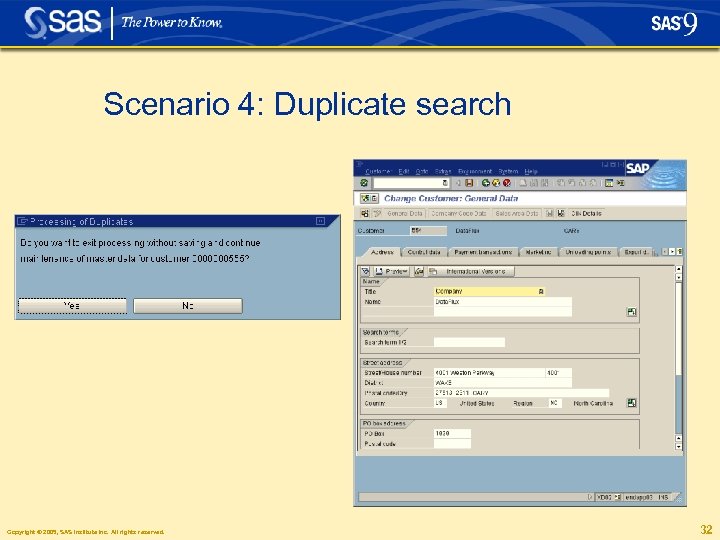Click the PO Box field containing 1020
The height and width of the screenshot is (540, 720).
click(x=452, y=433)
